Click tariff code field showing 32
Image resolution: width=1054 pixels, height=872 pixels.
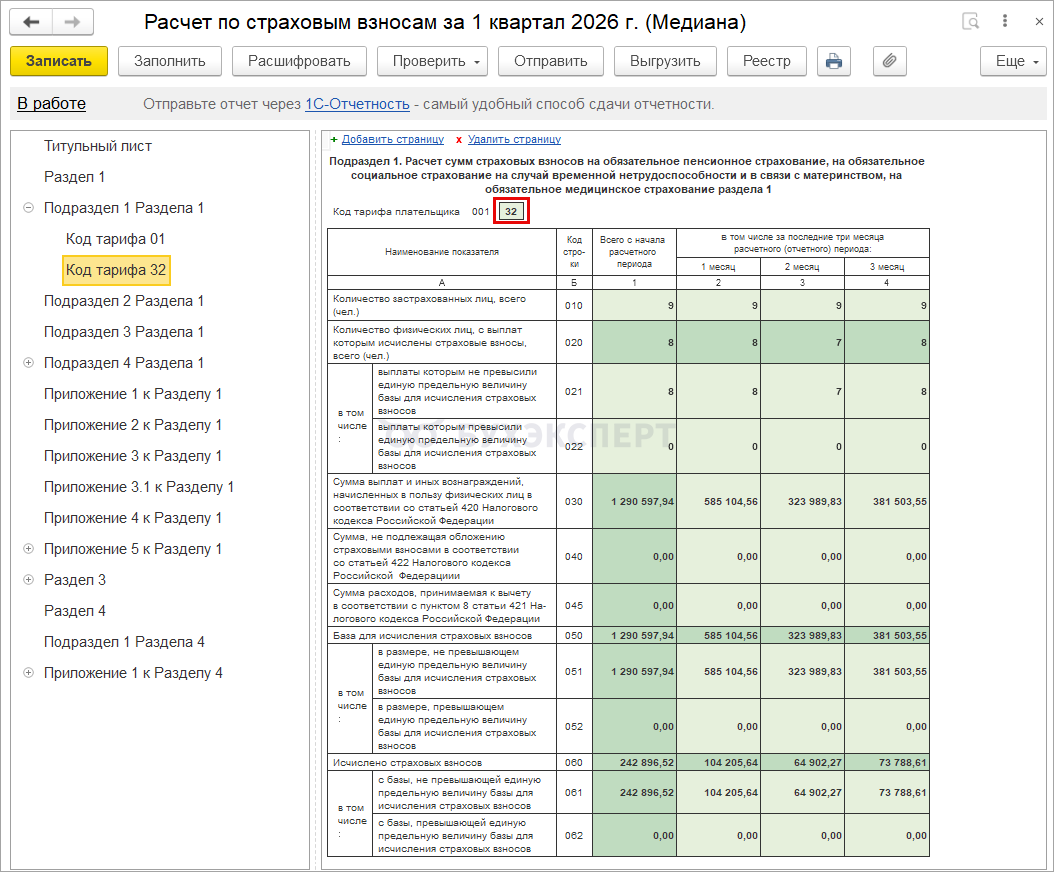coord(511,212)
